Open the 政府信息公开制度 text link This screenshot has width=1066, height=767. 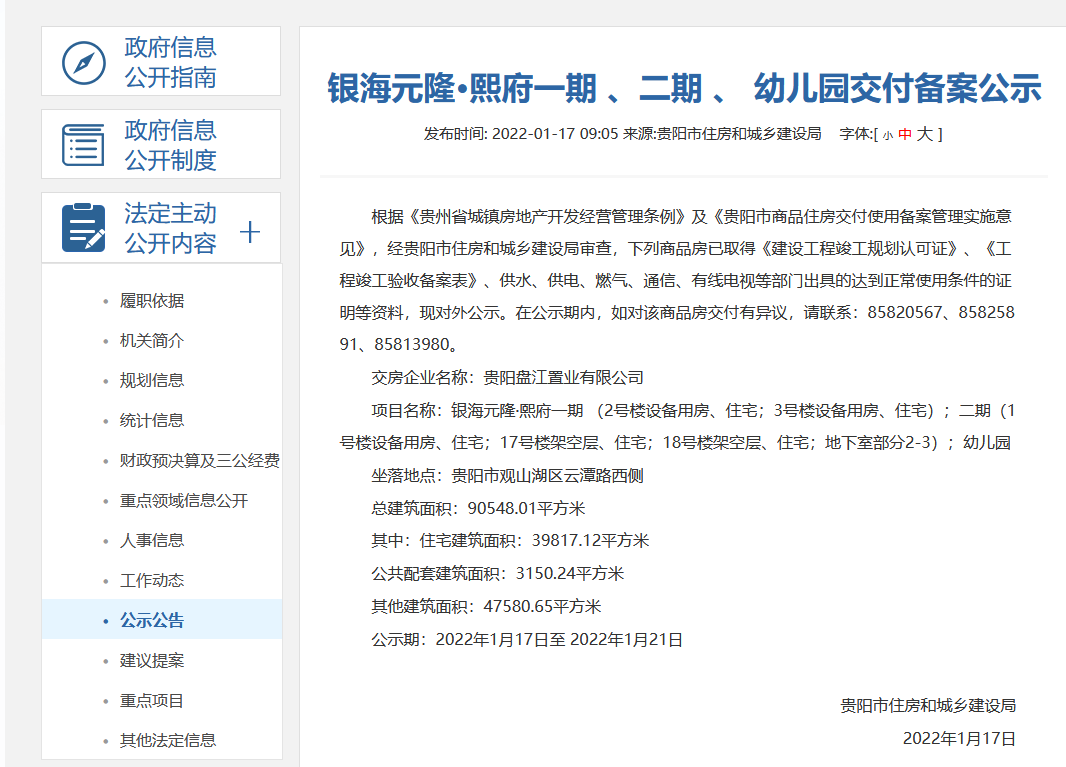pos(170,145)
